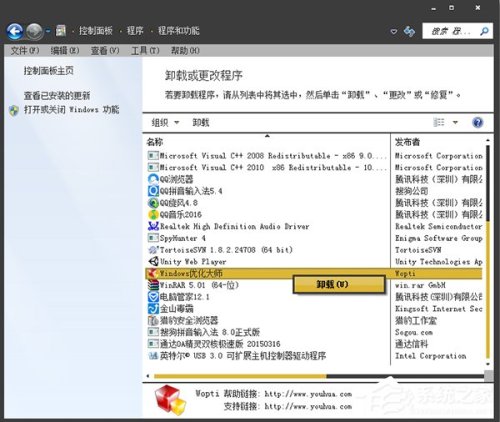Open 查看已安装的更新 link
500x422 pixels.
coord(57,96)
